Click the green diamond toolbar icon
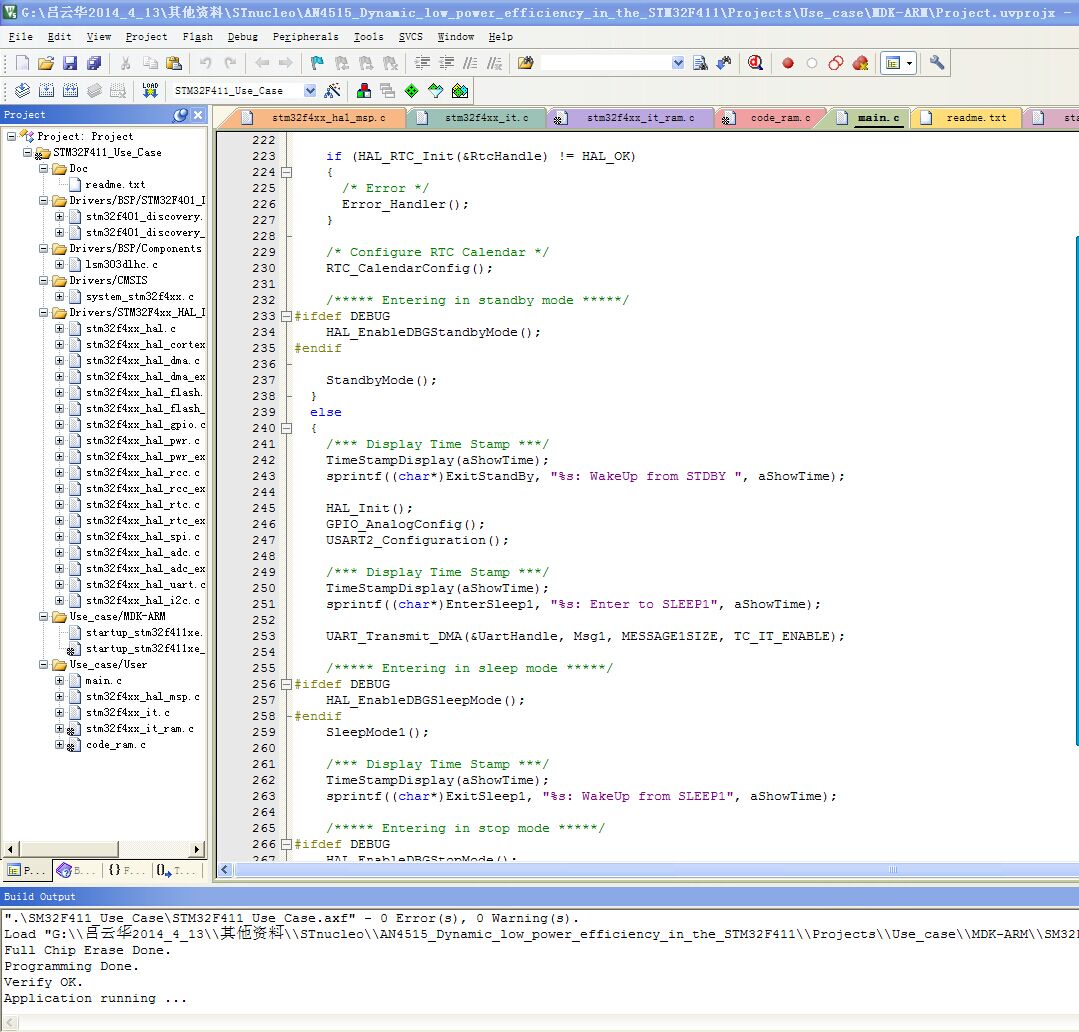The height and width of the screenshot is (1032, 1079). click(412, 90)
